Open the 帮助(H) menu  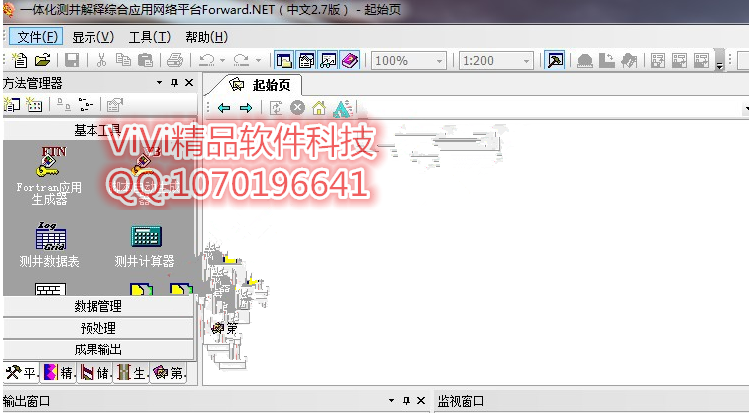click(x=207, y=37)
